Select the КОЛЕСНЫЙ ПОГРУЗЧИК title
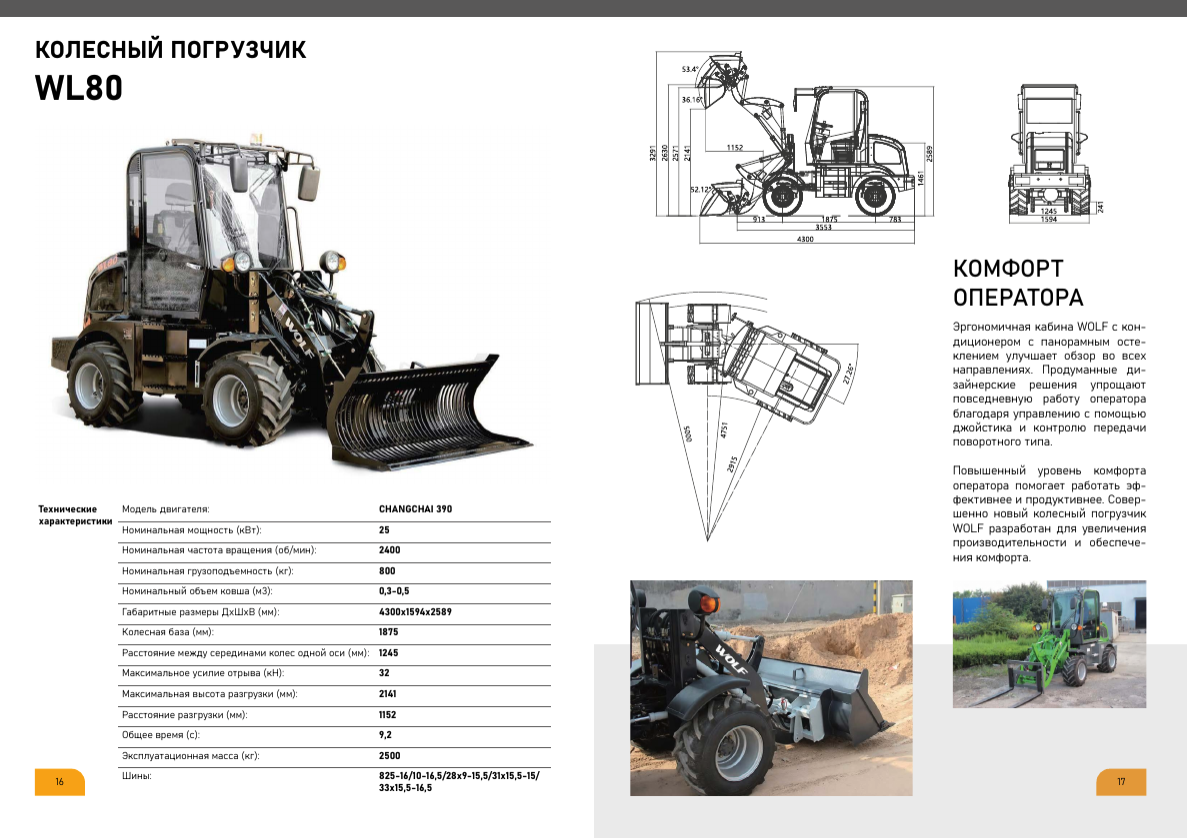 click(x=170, y=50)
